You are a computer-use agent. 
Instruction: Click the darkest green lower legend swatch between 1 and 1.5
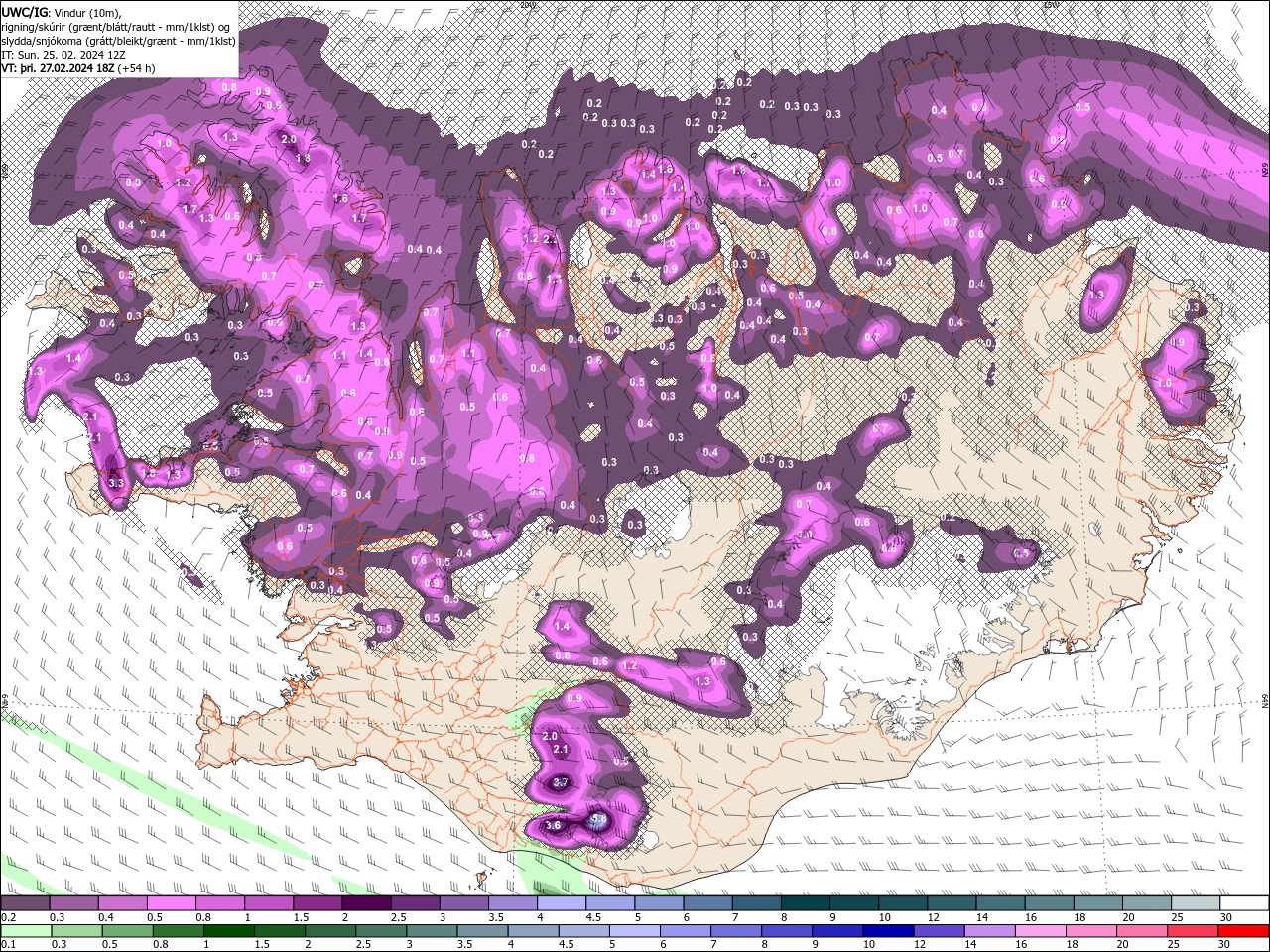228,931
